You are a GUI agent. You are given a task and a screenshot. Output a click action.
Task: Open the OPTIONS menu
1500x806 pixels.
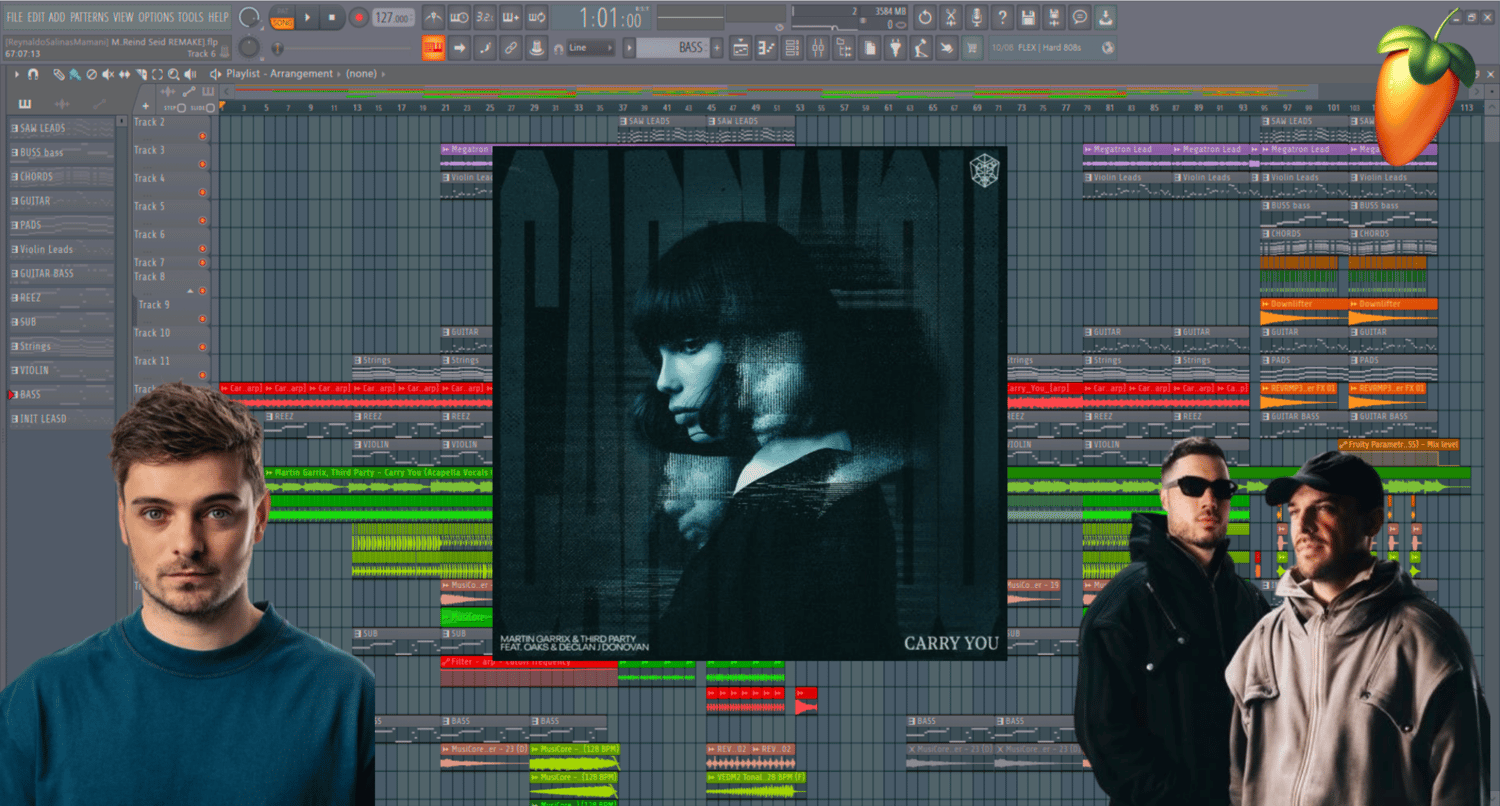click(156, 17)
